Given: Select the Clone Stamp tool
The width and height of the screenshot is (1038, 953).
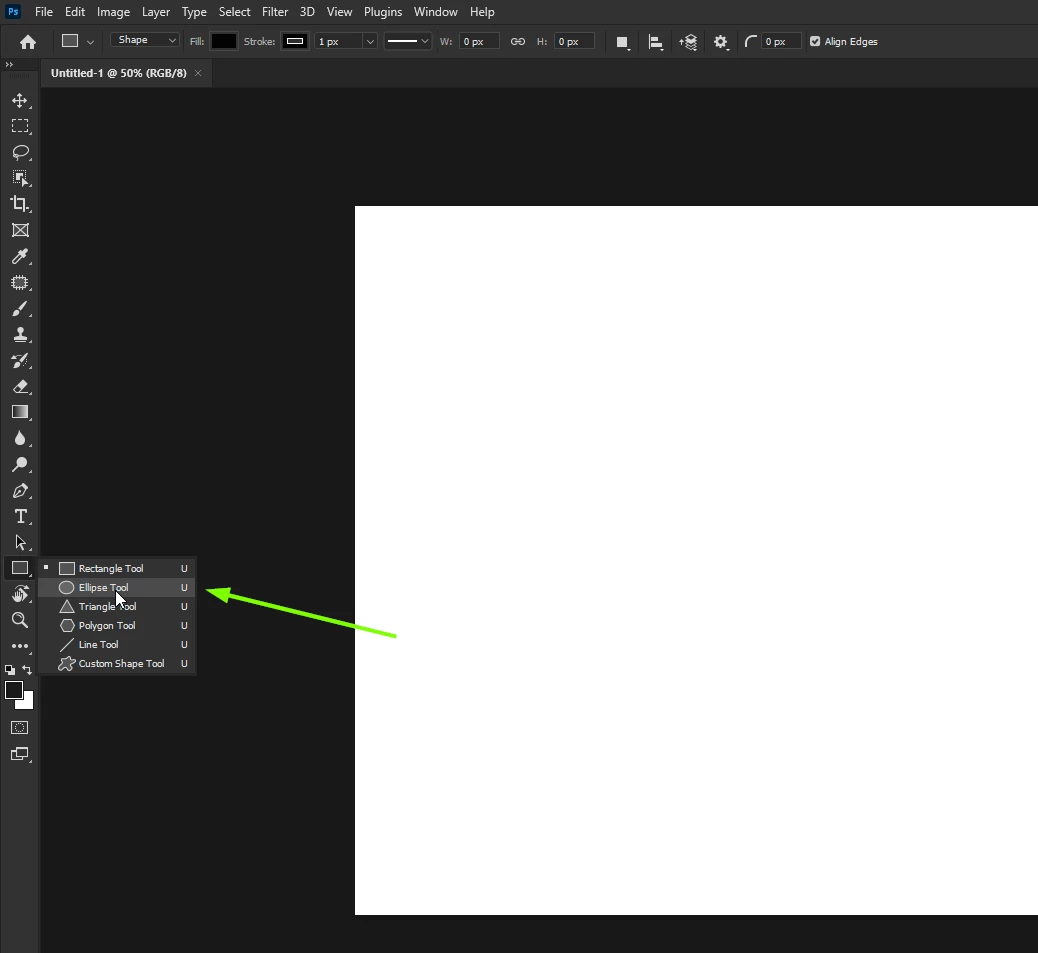Looking at the screenshot, I should click(x=20, y=334).
